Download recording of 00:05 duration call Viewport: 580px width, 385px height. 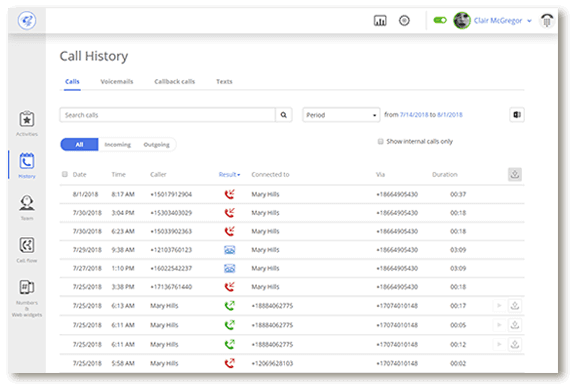[x=515, y=325]
